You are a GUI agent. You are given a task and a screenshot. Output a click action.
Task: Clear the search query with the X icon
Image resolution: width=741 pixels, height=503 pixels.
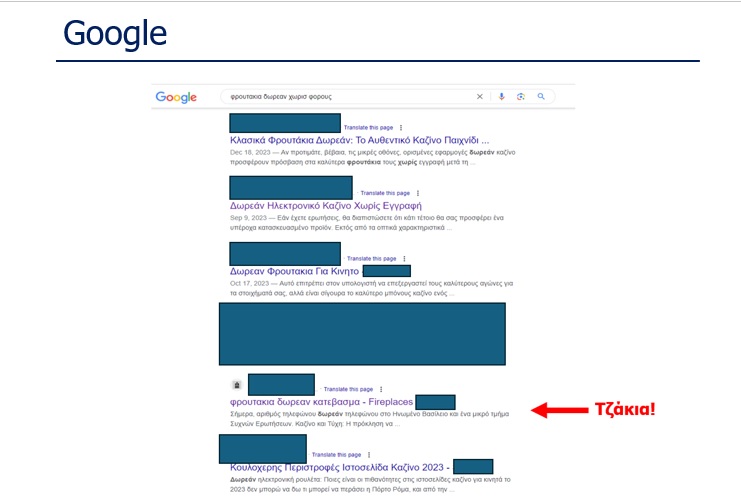[x=480, y=96]
